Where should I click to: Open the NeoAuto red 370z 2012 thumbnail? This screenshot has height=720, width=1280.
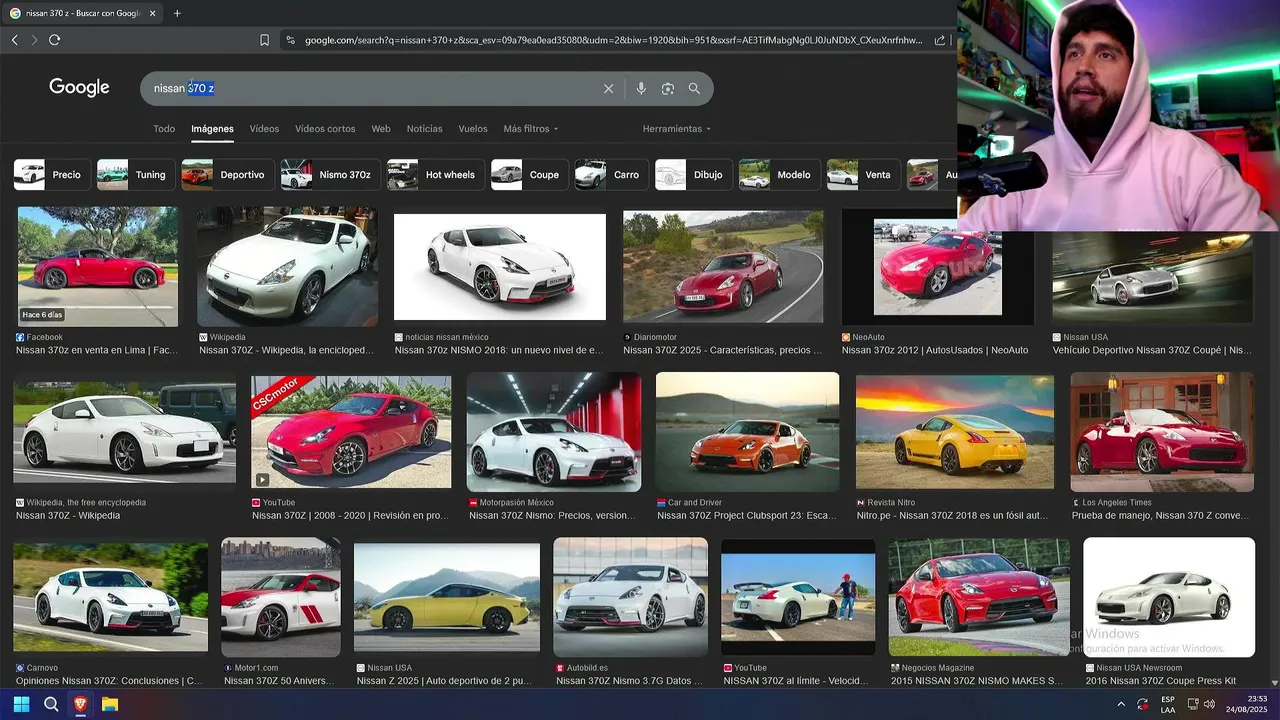[x=938, y=267]
